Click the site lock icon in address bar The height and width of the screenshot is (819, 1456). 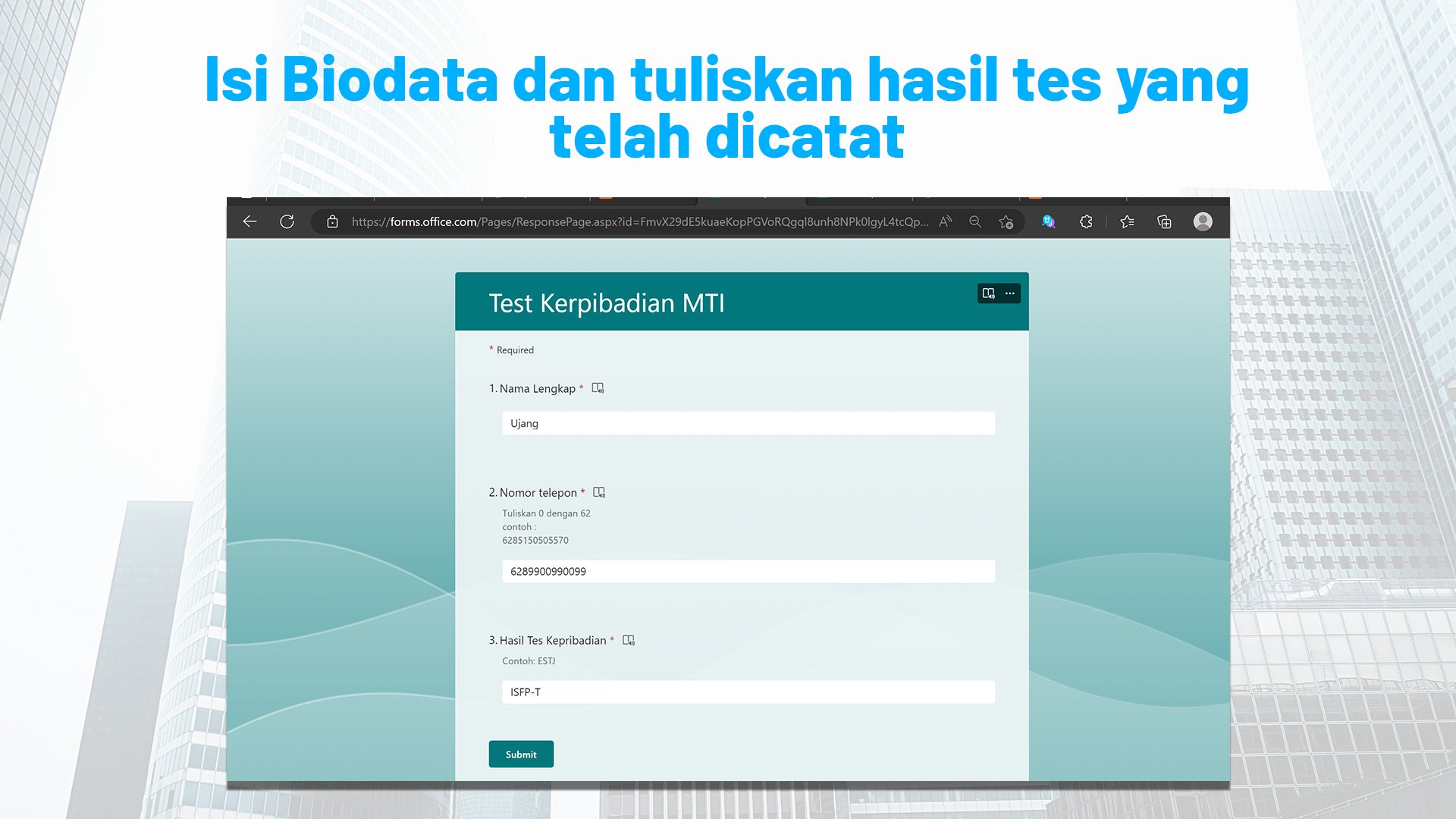point(332,221)
